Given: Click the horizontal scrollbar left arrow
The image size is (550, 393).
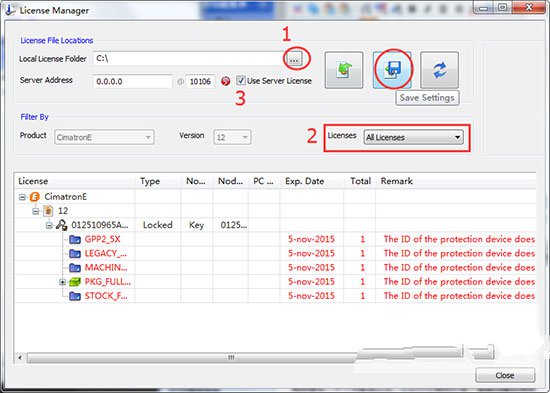Looking at the screenshot, I should tap(20, 358).
